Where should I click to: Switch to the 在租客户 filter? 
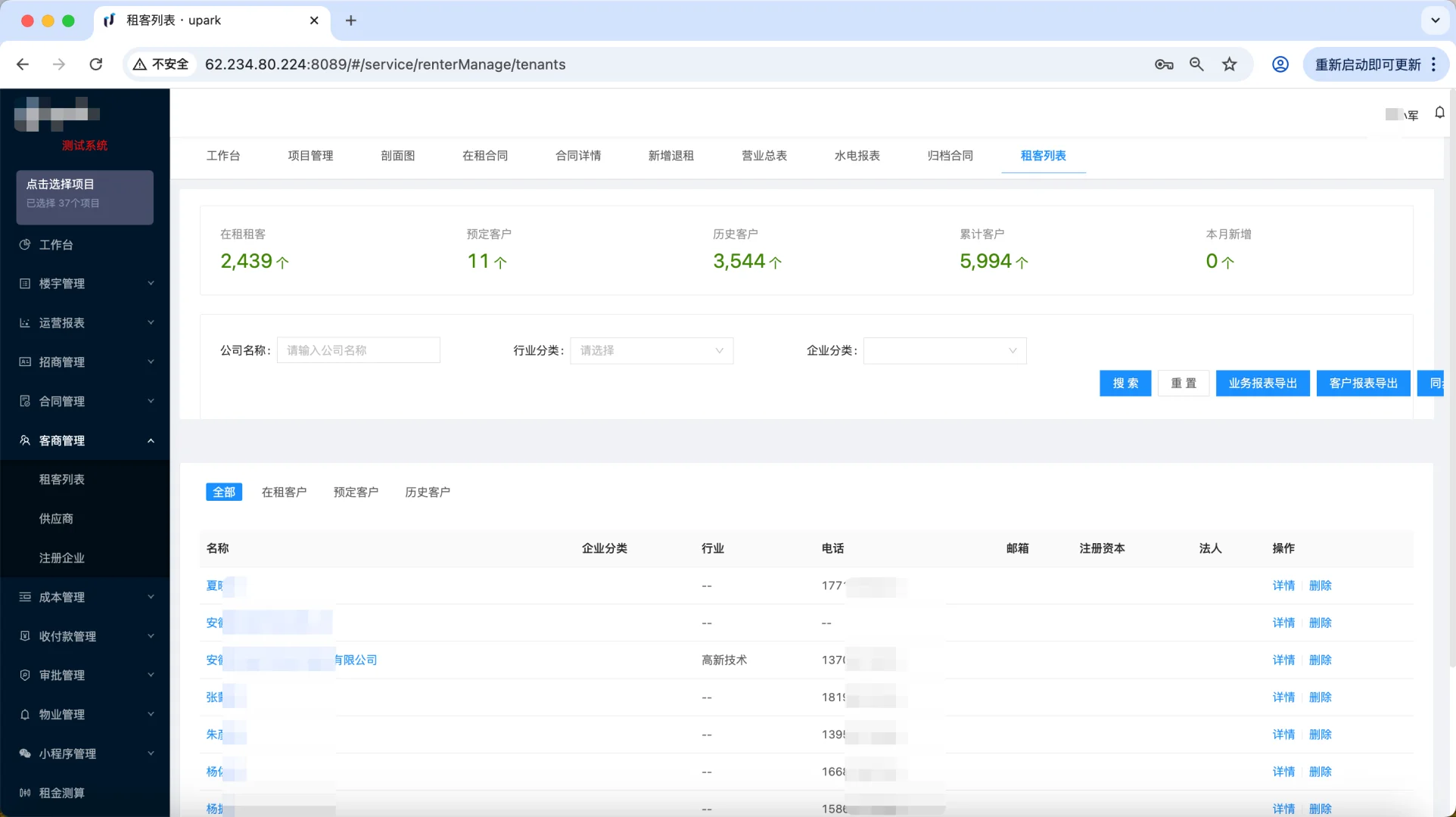point(284,492)
